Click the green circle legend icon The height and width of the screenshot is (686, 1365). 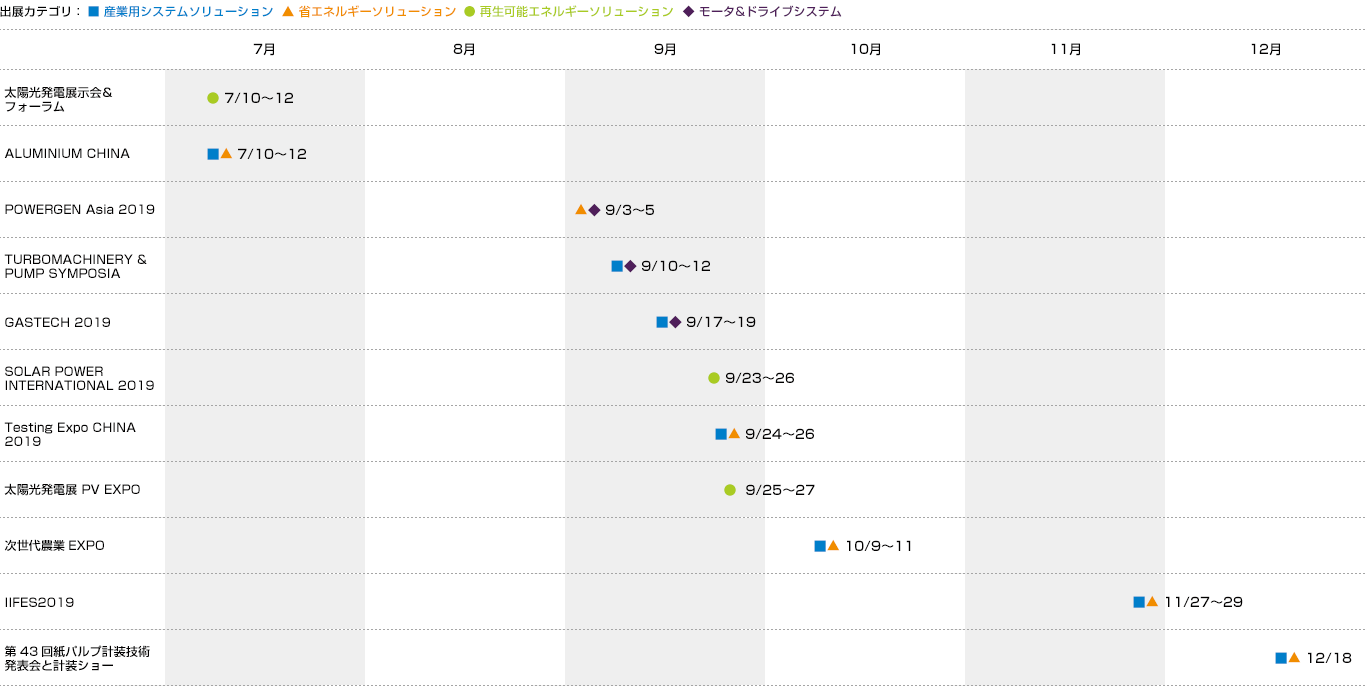point(470,12)
